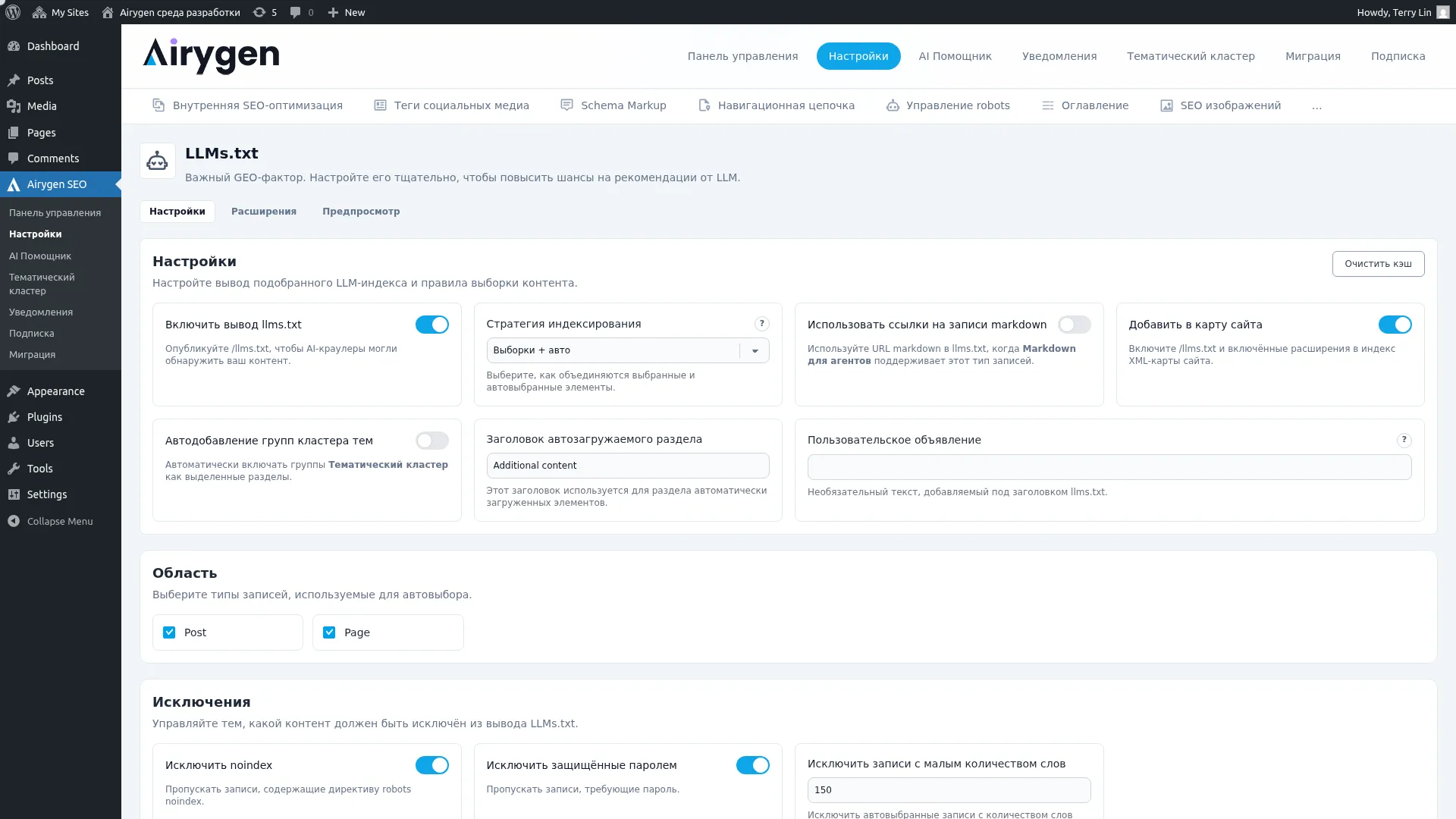Open the comments bubble in admin bar
This screenshot has height=819, width=1456.
[301, 12]
